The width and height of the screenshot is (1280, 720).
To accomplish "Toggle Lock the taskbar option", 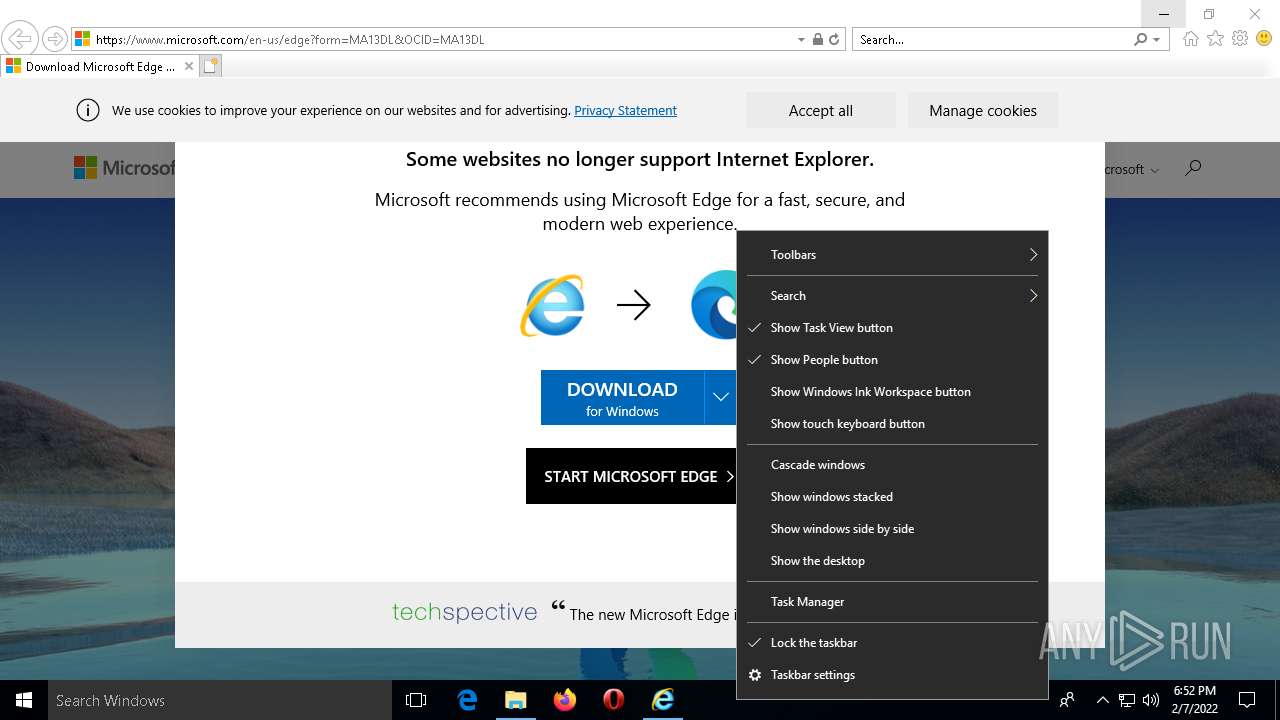I will (x=892, y=643).
